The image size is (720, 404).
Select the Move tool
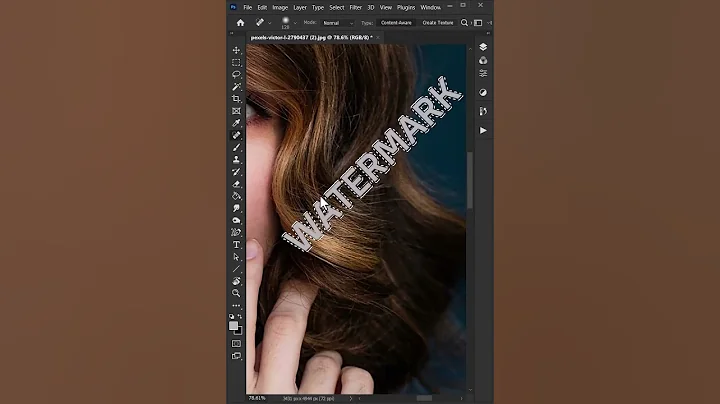click(x=236, y=50)
